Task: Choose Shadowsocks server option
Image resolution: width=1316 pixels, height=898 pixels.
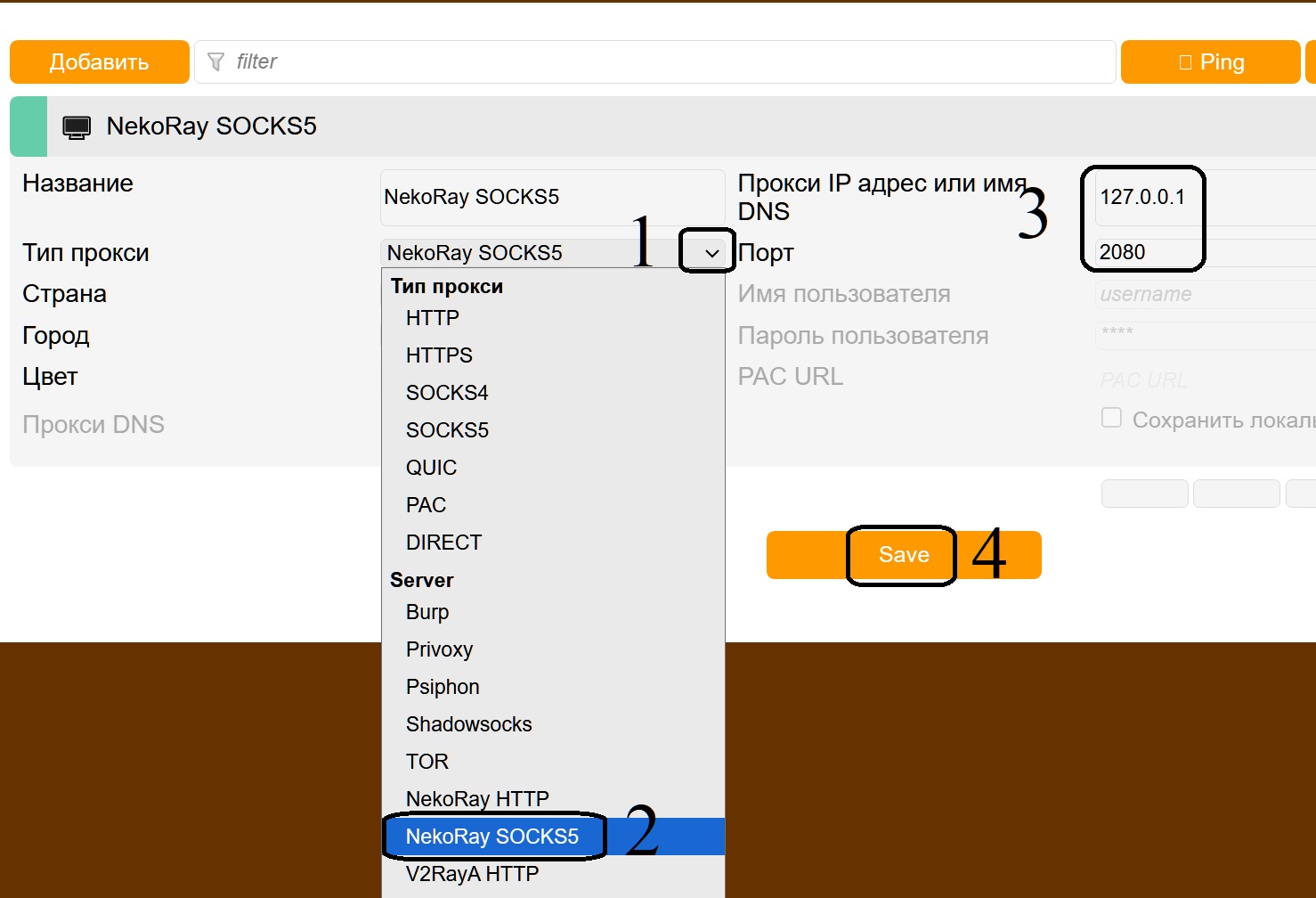Action: point(468,724)
